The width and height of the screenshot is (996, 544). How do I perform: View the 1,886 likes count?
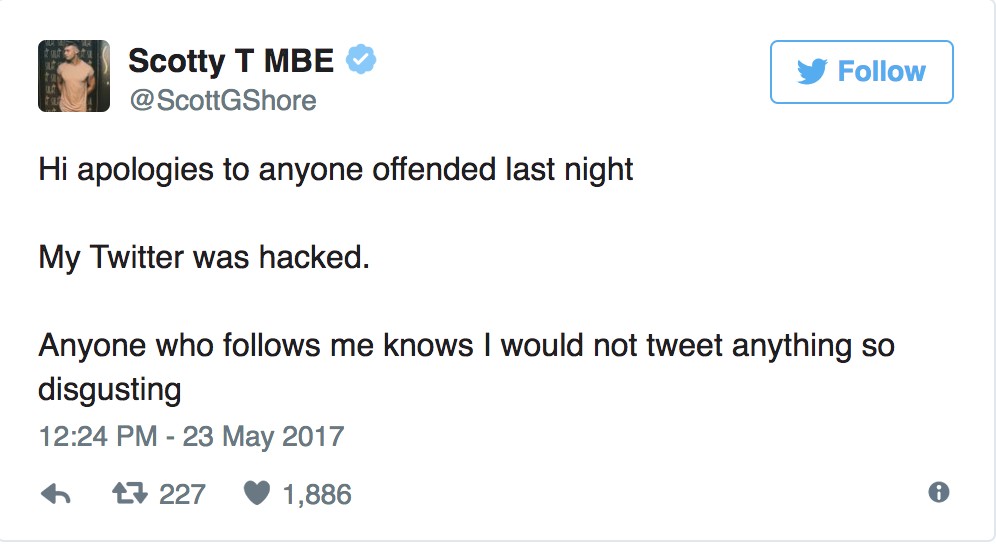[x=318, y=494]
